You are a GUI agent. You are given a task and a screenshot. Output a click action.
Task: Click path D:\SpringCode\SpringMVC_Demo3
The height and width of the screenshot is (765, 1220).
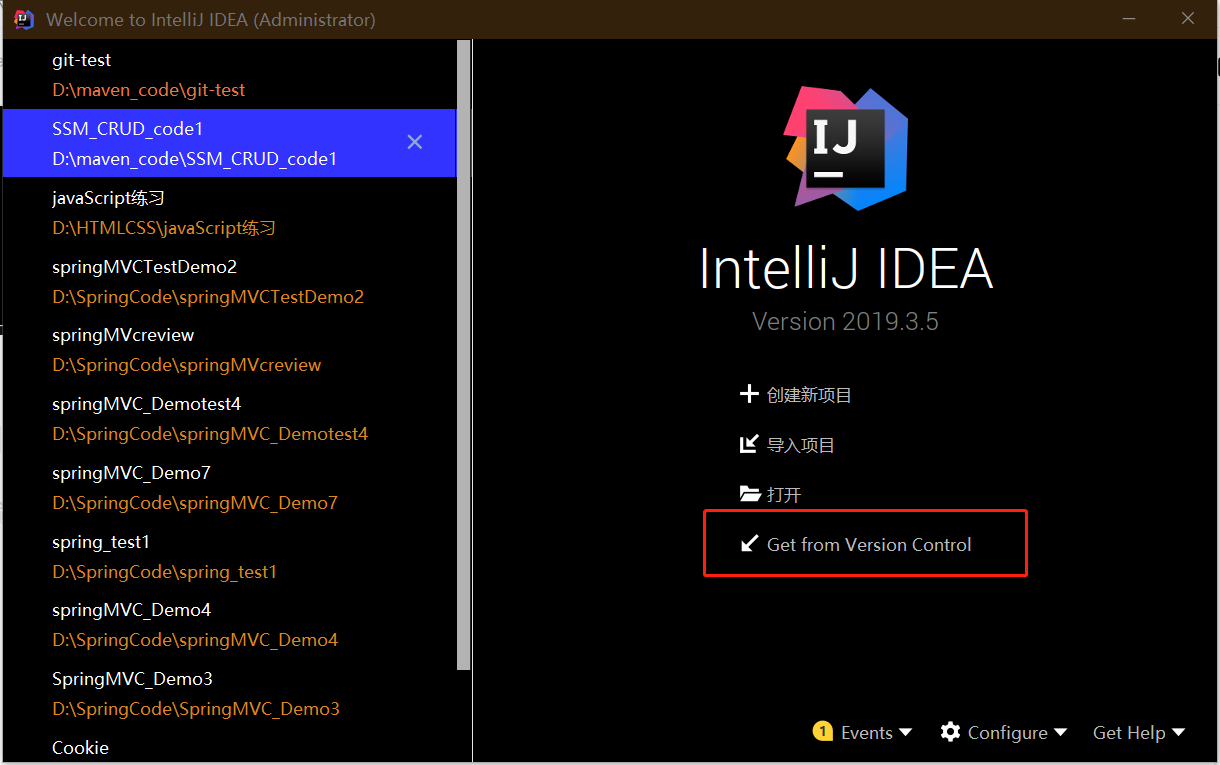point(196,709)
